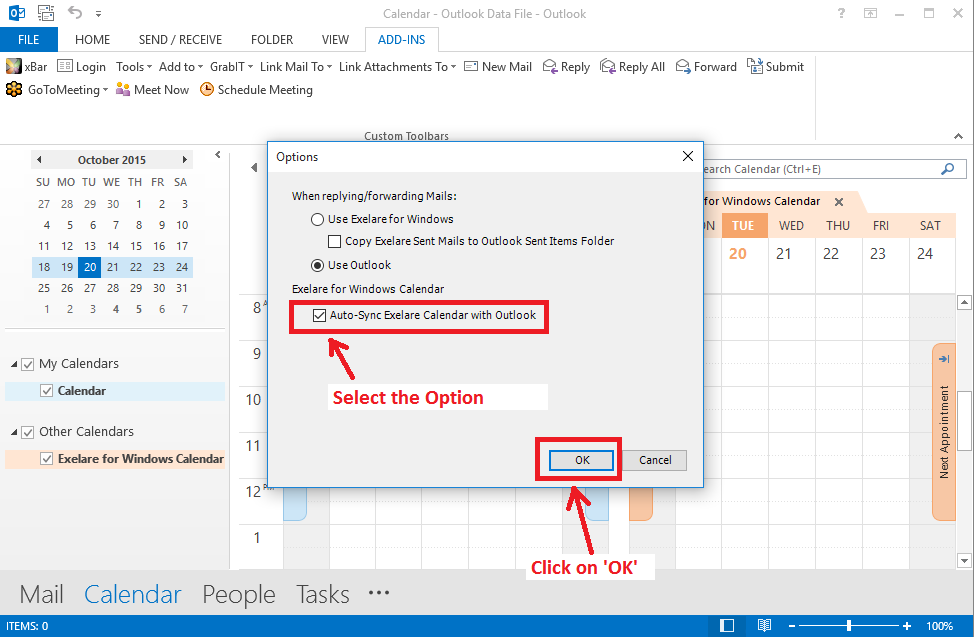Open the Tools dropdown
Viewport: 974px width, 637px height.
coord(134,66)
